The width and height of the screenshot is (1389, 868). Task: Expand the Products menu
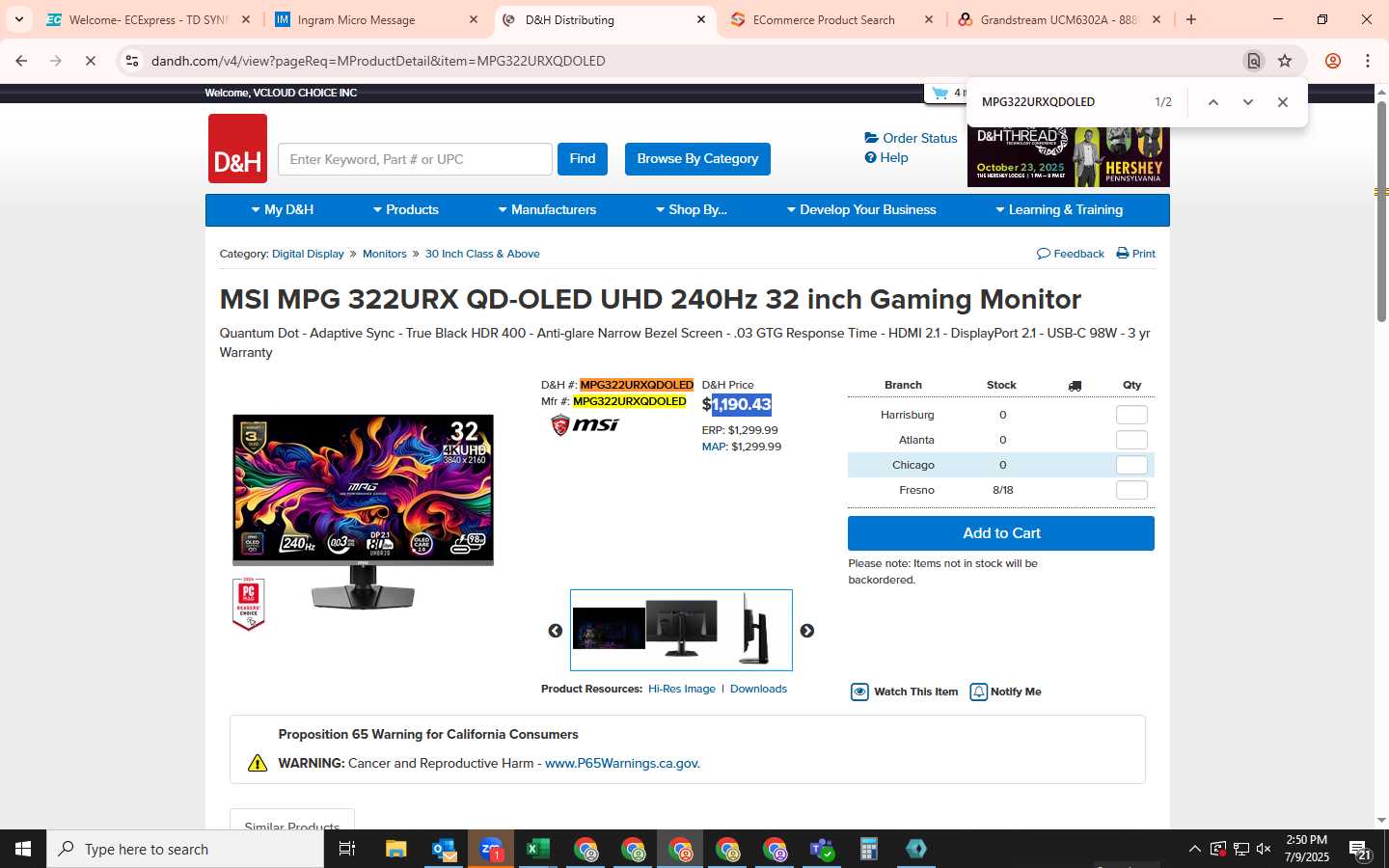406,209
